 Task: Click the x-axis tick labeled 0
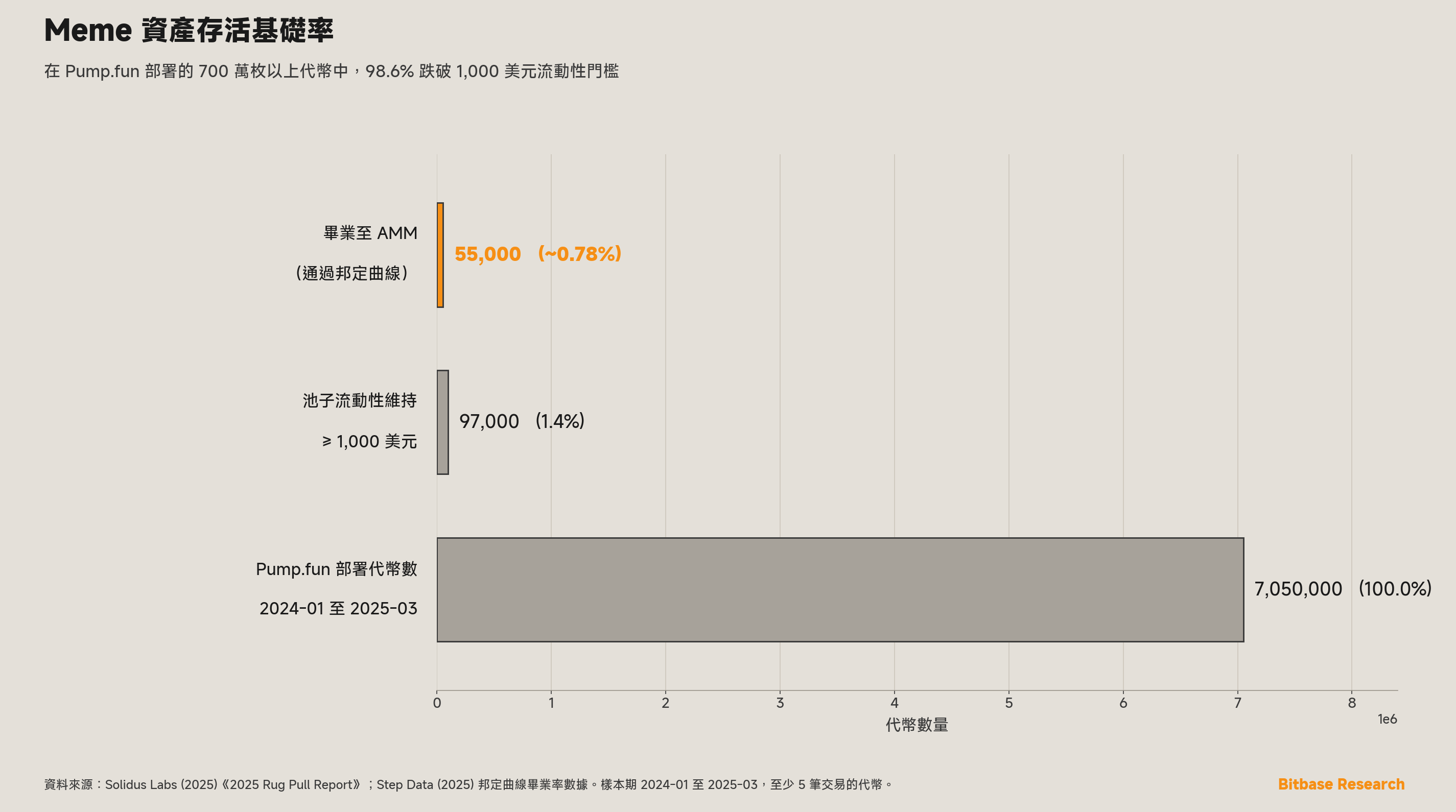pyautogui.click(x=437, y=703)
